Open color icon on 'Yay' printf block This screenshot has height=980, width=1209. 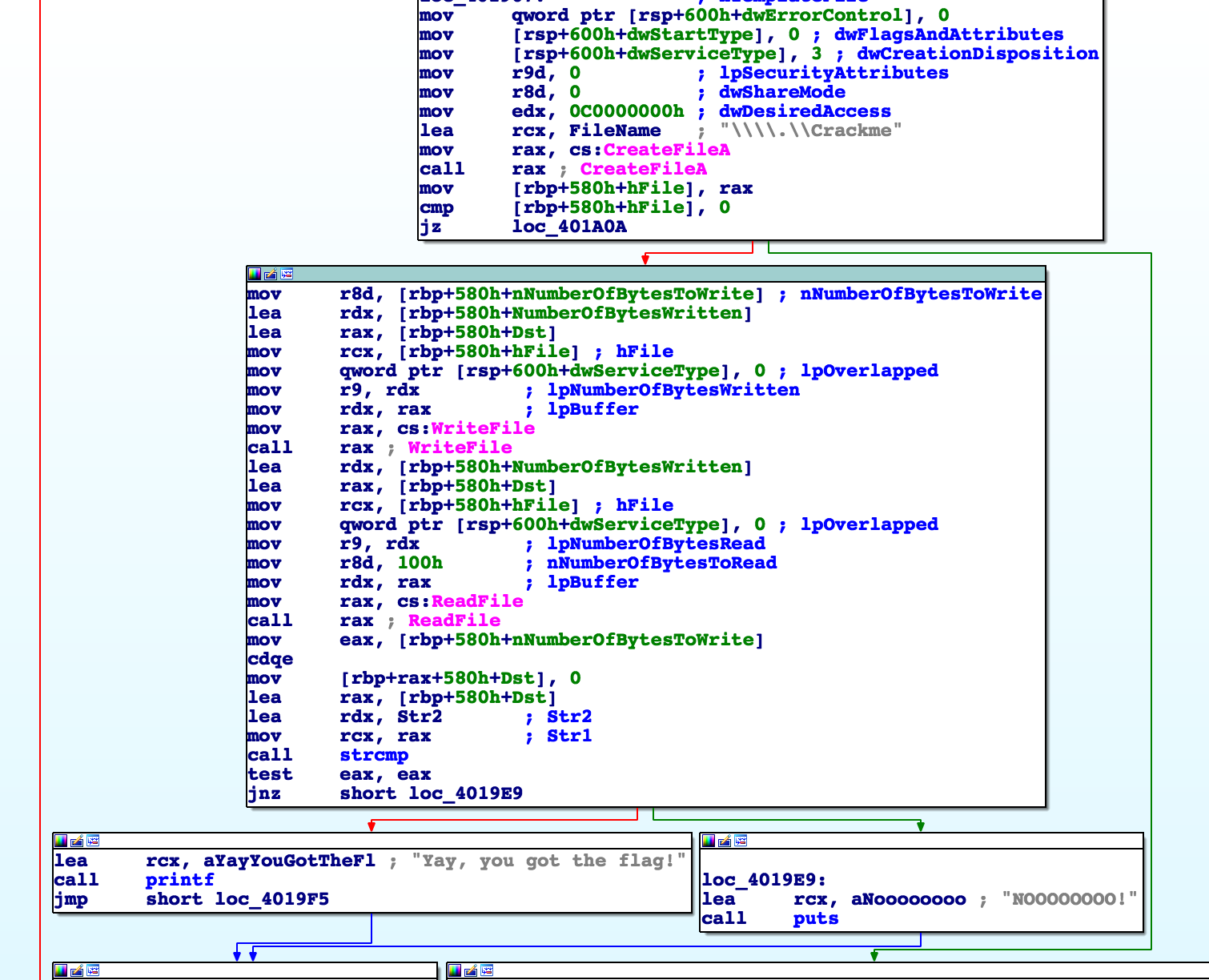(x=61, y=841)
